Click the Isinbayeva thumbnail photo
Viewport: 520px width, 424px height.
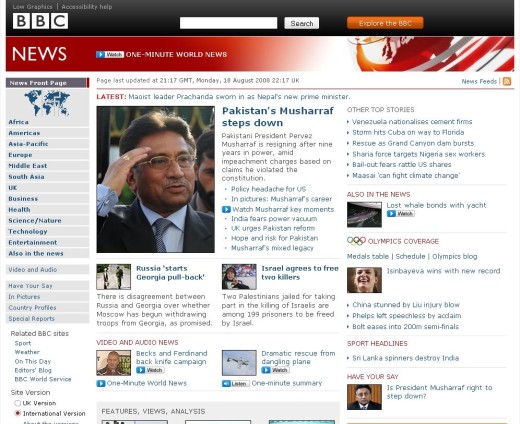point(364,280)
